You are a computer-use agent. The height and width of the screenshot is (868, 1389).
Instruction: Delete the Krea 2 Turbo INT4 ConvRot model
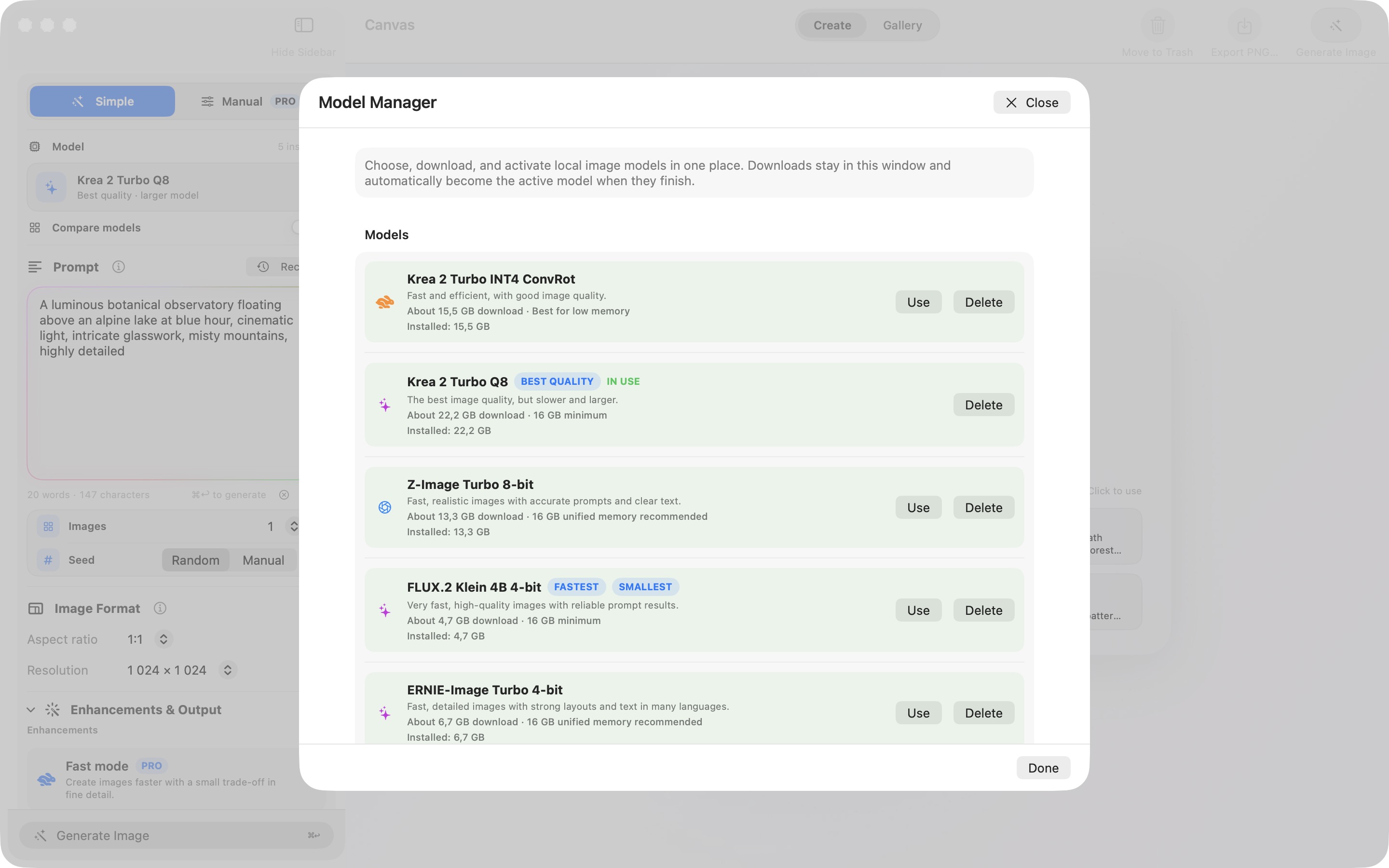point(984,302)
